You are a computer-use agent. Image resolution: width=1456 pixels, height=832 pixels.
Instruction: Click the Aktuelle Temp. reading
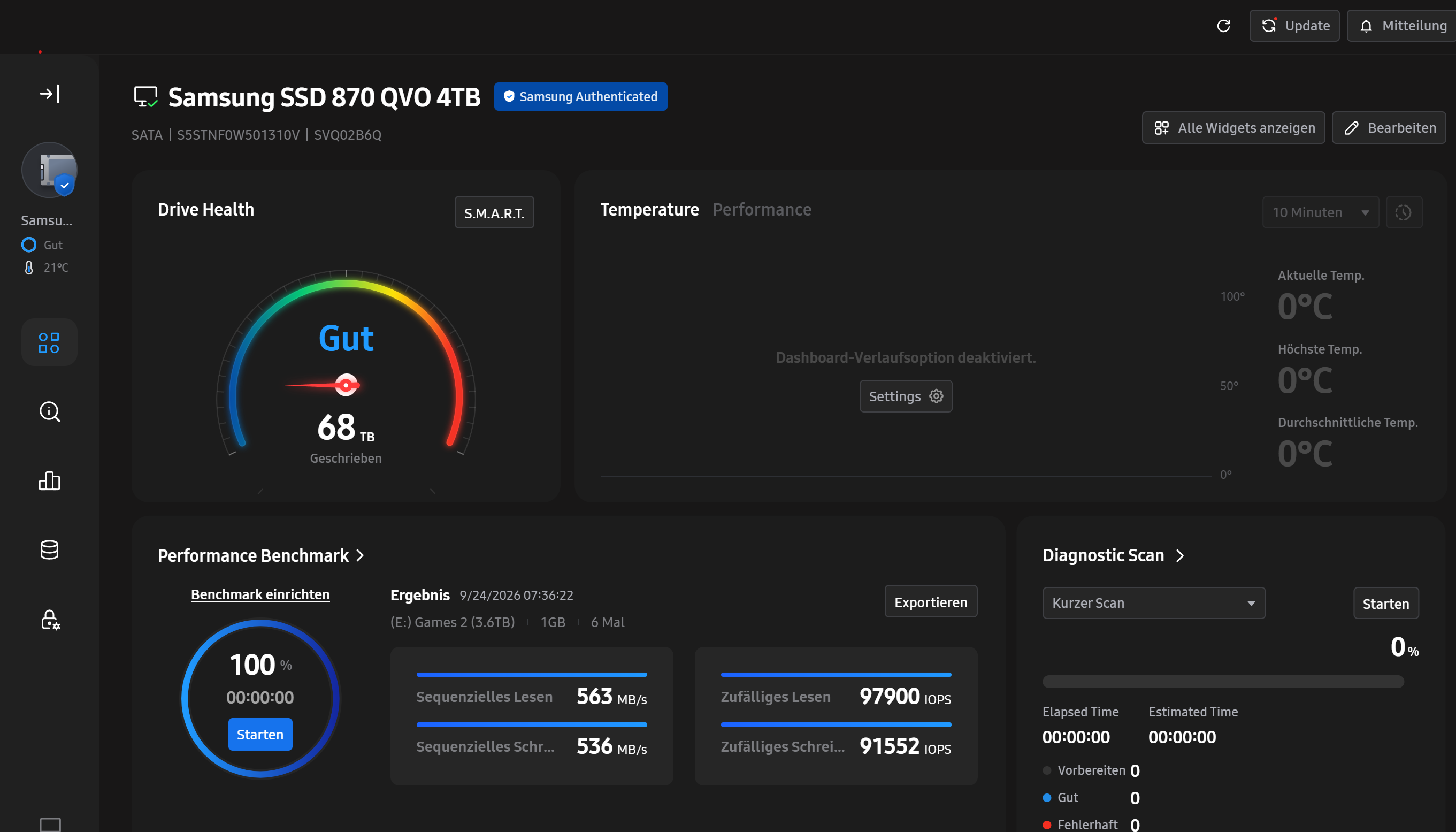[1305, 307]
